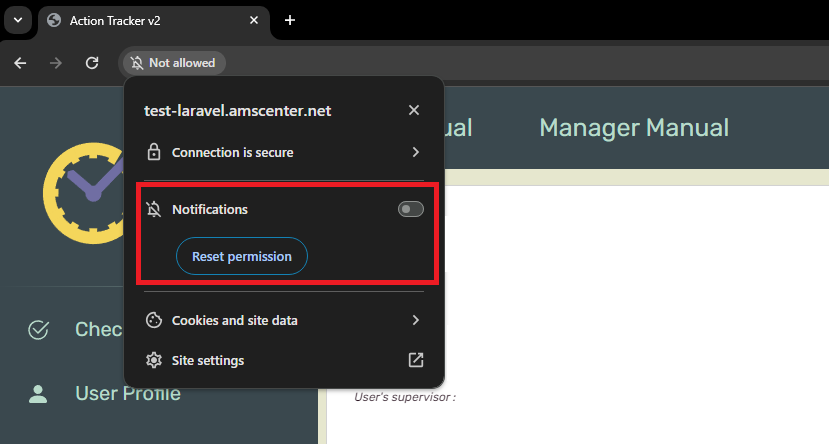Close the site information popup
This screenshot has height=444, width=829.
coord(414,110)
